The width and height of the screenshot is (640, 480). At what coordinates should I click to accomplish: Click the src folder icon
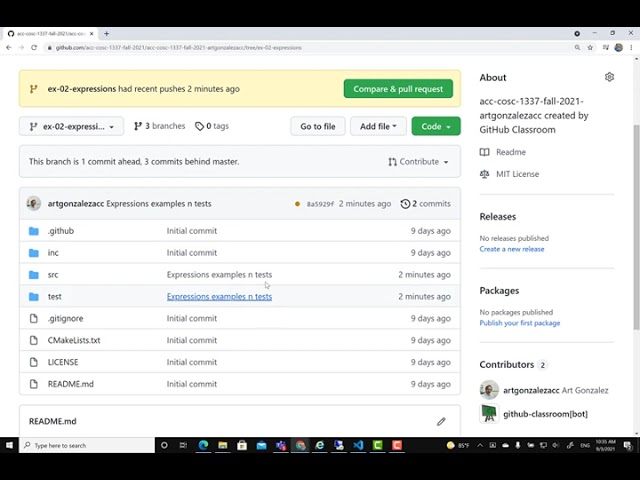tap(34, 275)
